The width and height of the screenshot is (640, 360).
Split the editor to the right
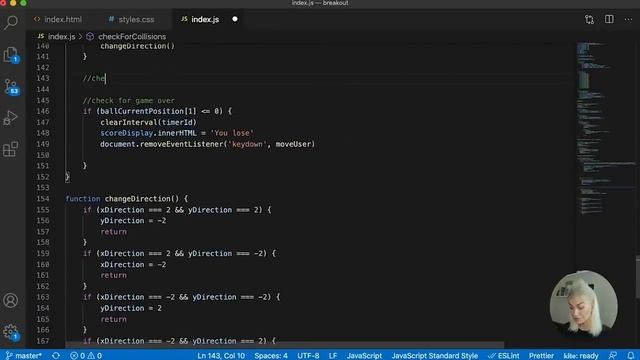point(609,19)
